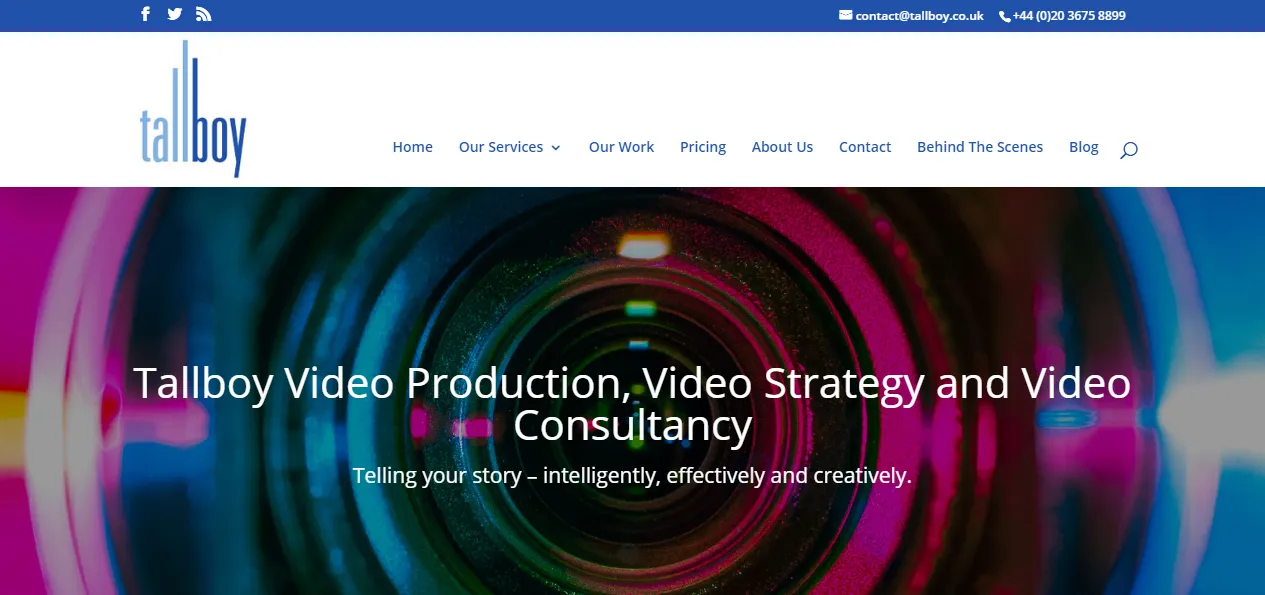Select About Us in navigation

[782, 147]
